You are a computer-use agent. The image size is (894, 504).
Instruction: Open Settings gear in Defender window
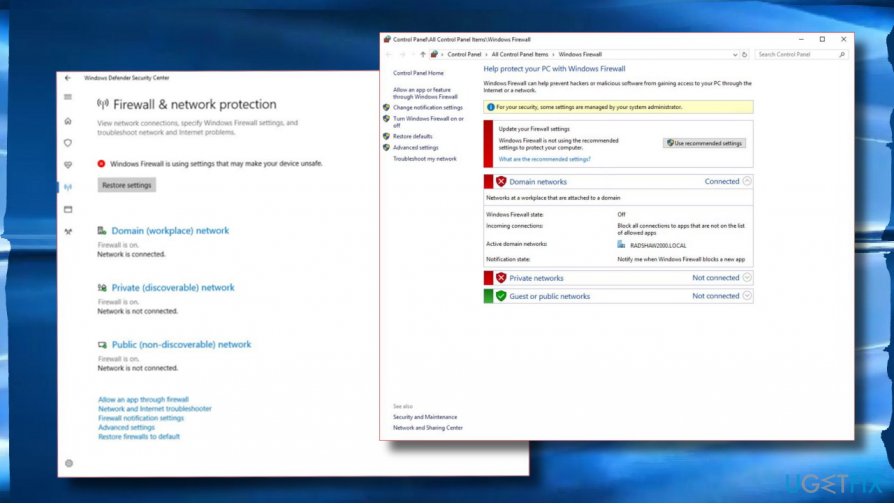point(69,463)
